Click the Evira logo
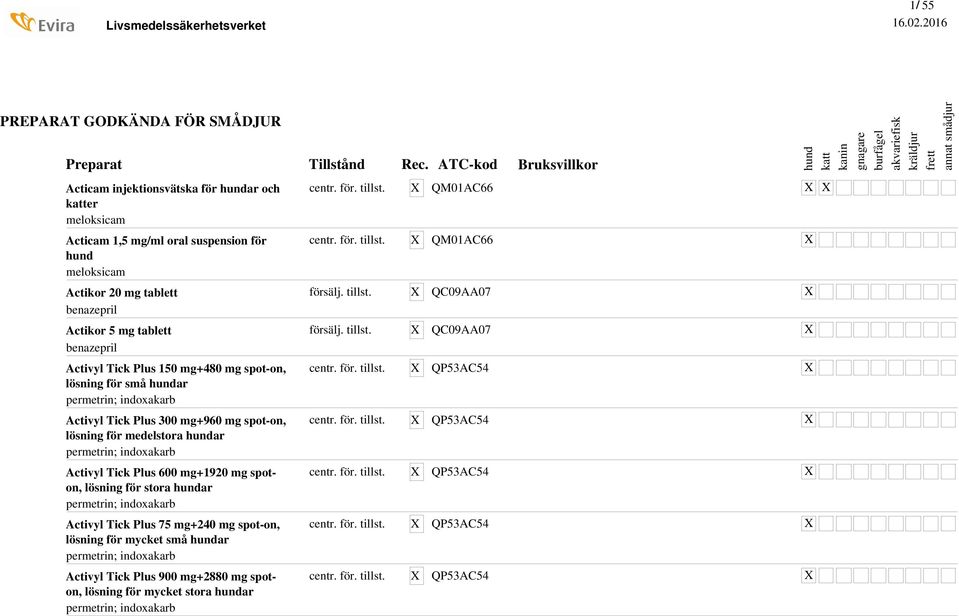The image size is (959, 616). coord(41,22)
